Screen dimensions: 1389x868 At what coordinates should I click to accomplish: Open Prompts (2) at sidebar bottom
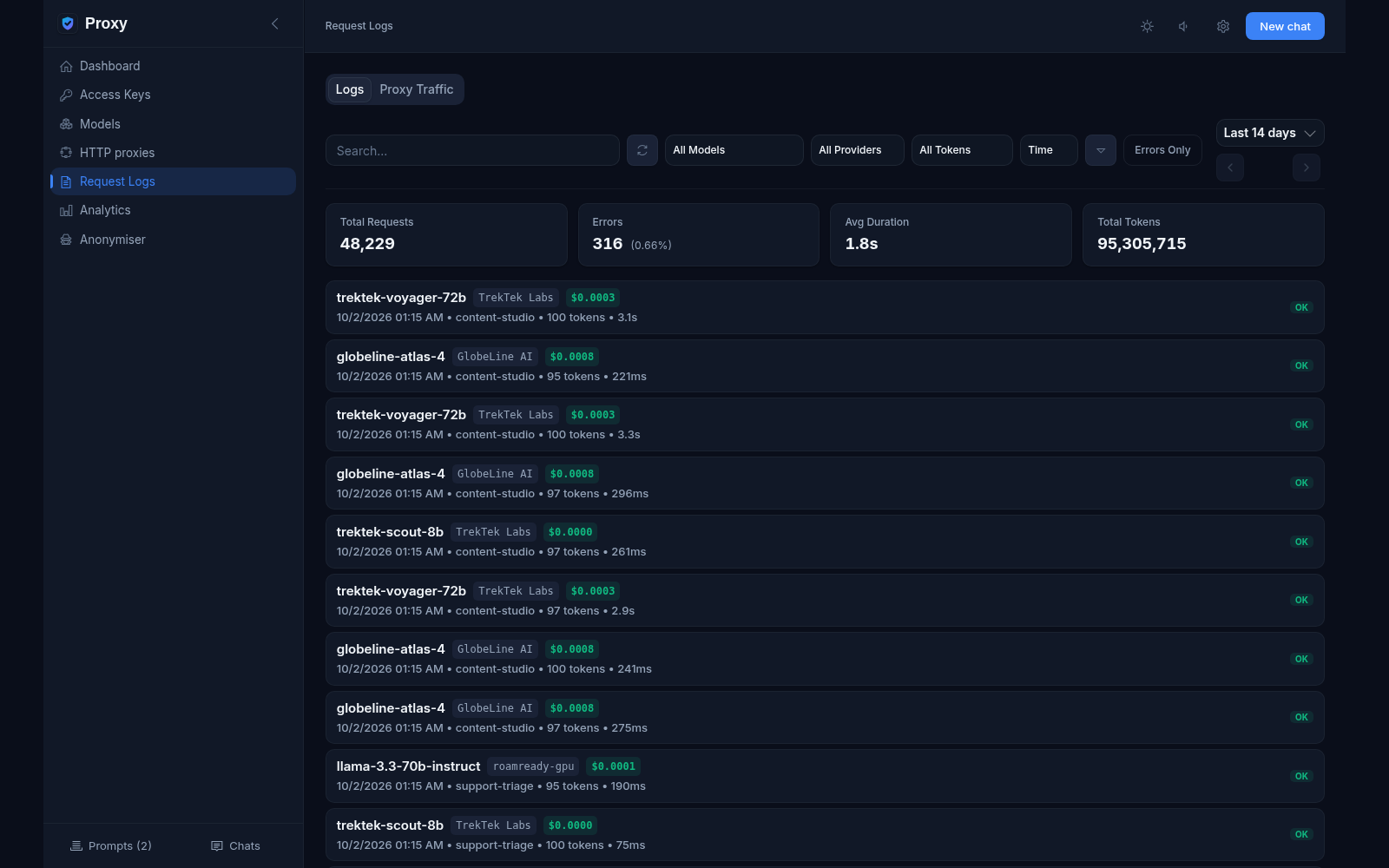pyautogui.click(x=111, y=846)
